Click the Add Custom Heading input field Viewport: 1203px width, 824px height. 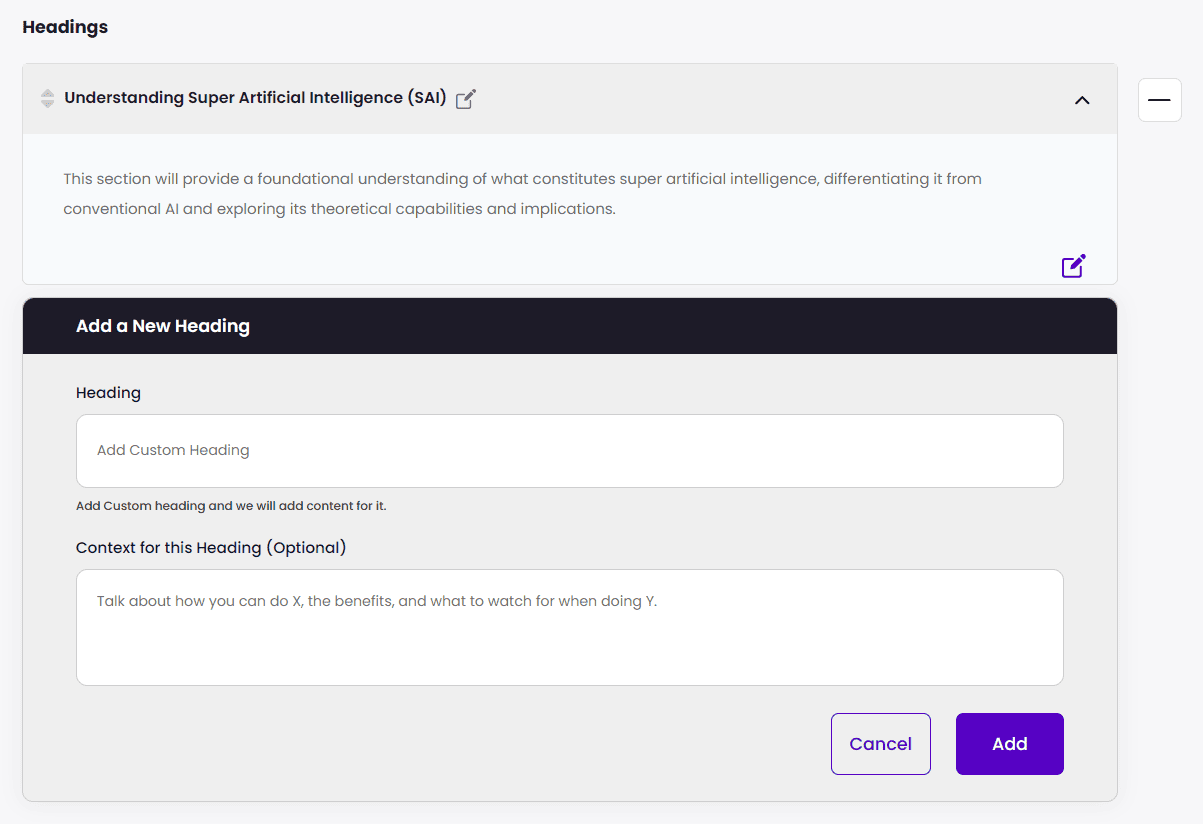pos(570,451)
